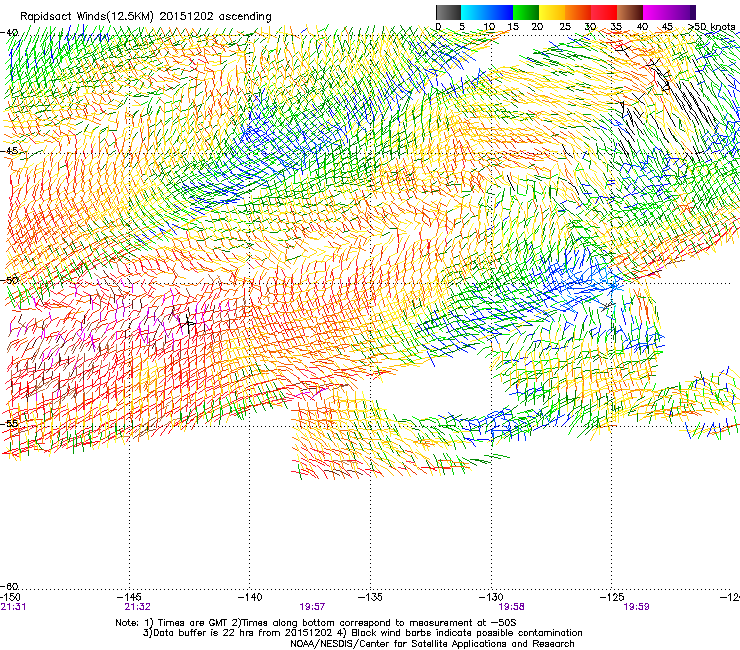Select the latitude label '-50' on left axis

coord(9,280)
